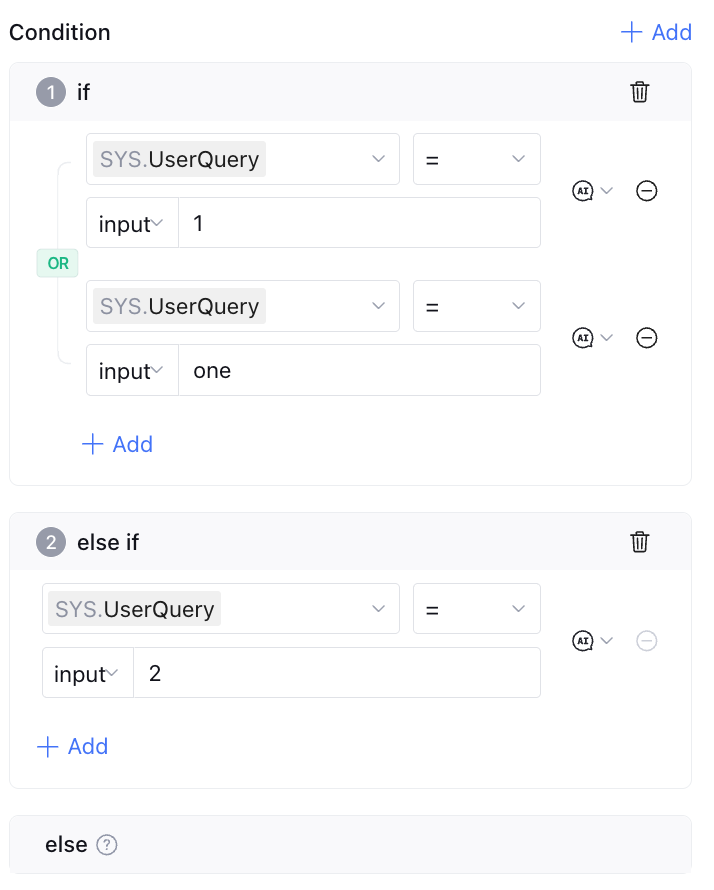Delete the "else if" block using trash icon
The image size is (714, 890).
click(x=640, y=542)
